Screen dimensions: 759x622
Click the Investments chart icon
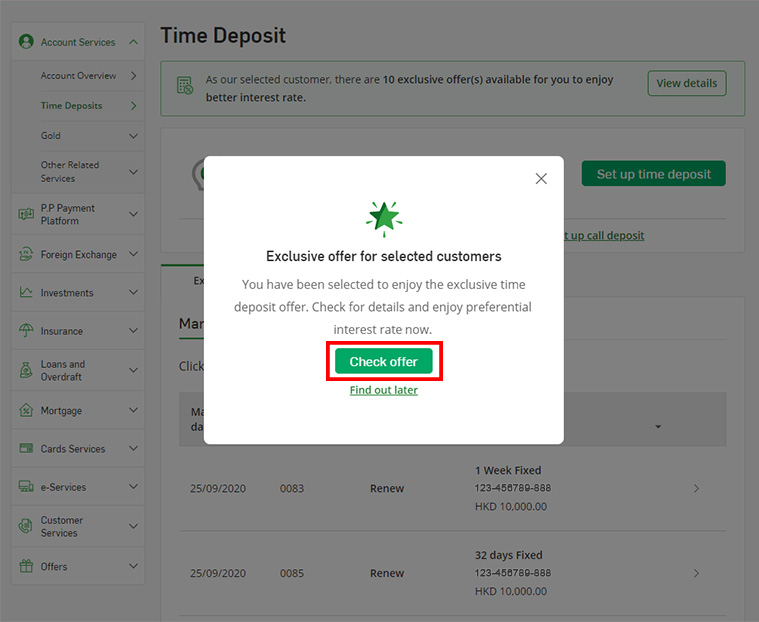pyautogui.click(x=26, y=293)
